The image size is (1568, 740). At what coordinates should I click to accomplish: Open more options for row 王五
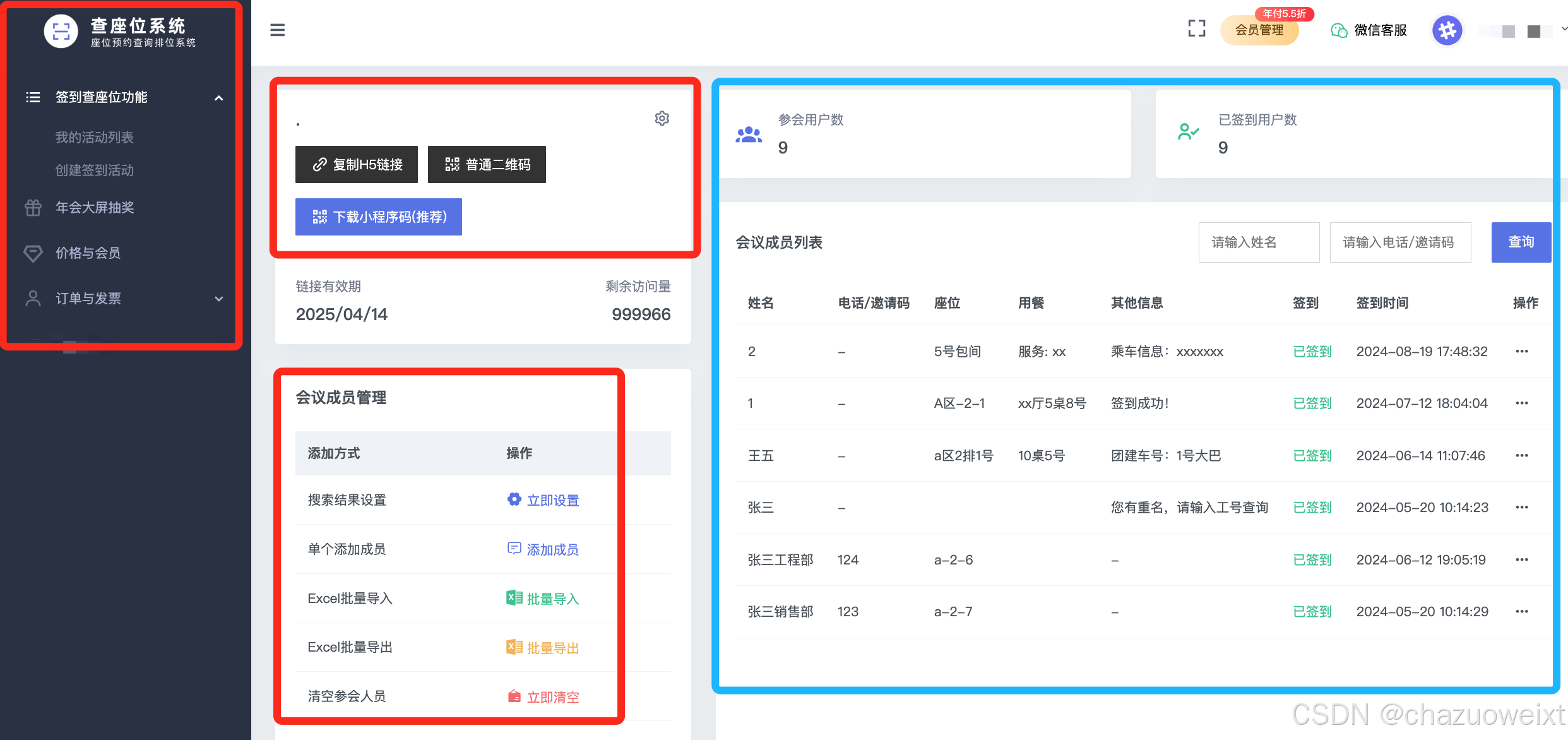(1521, 455)
